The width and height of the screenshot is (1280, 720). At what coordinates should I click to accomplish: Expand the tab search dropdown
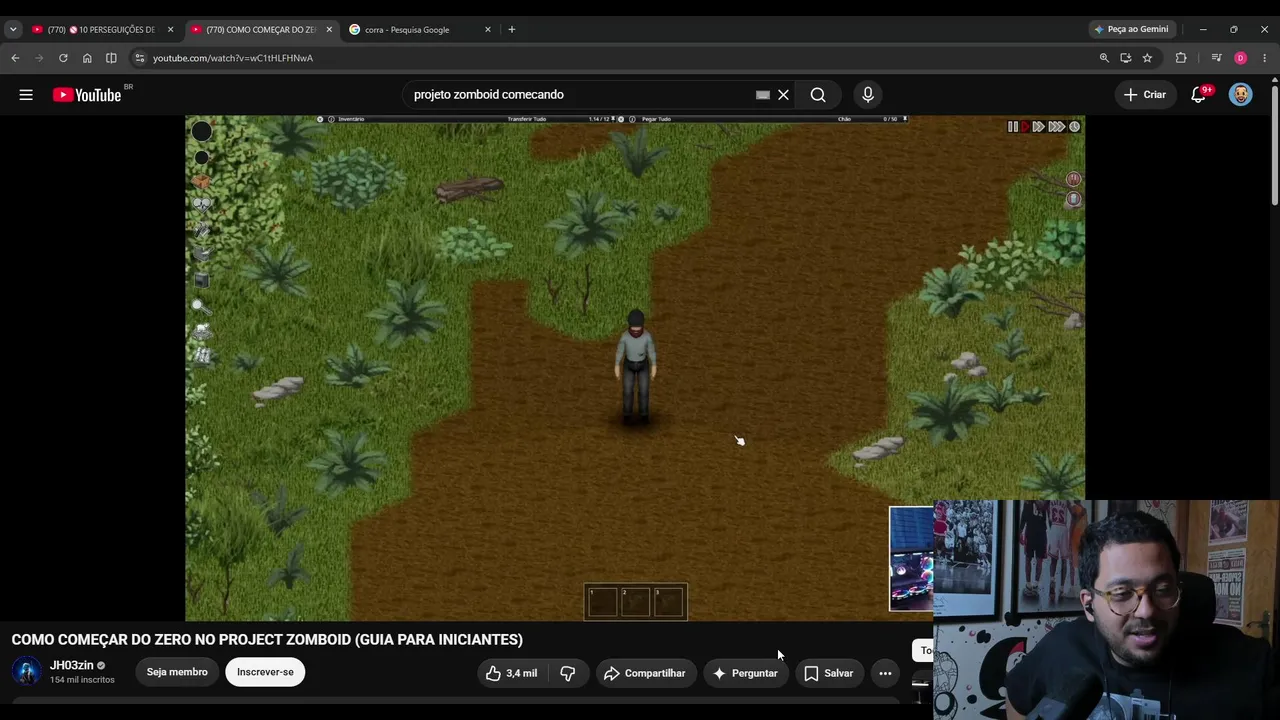[13, 30]
